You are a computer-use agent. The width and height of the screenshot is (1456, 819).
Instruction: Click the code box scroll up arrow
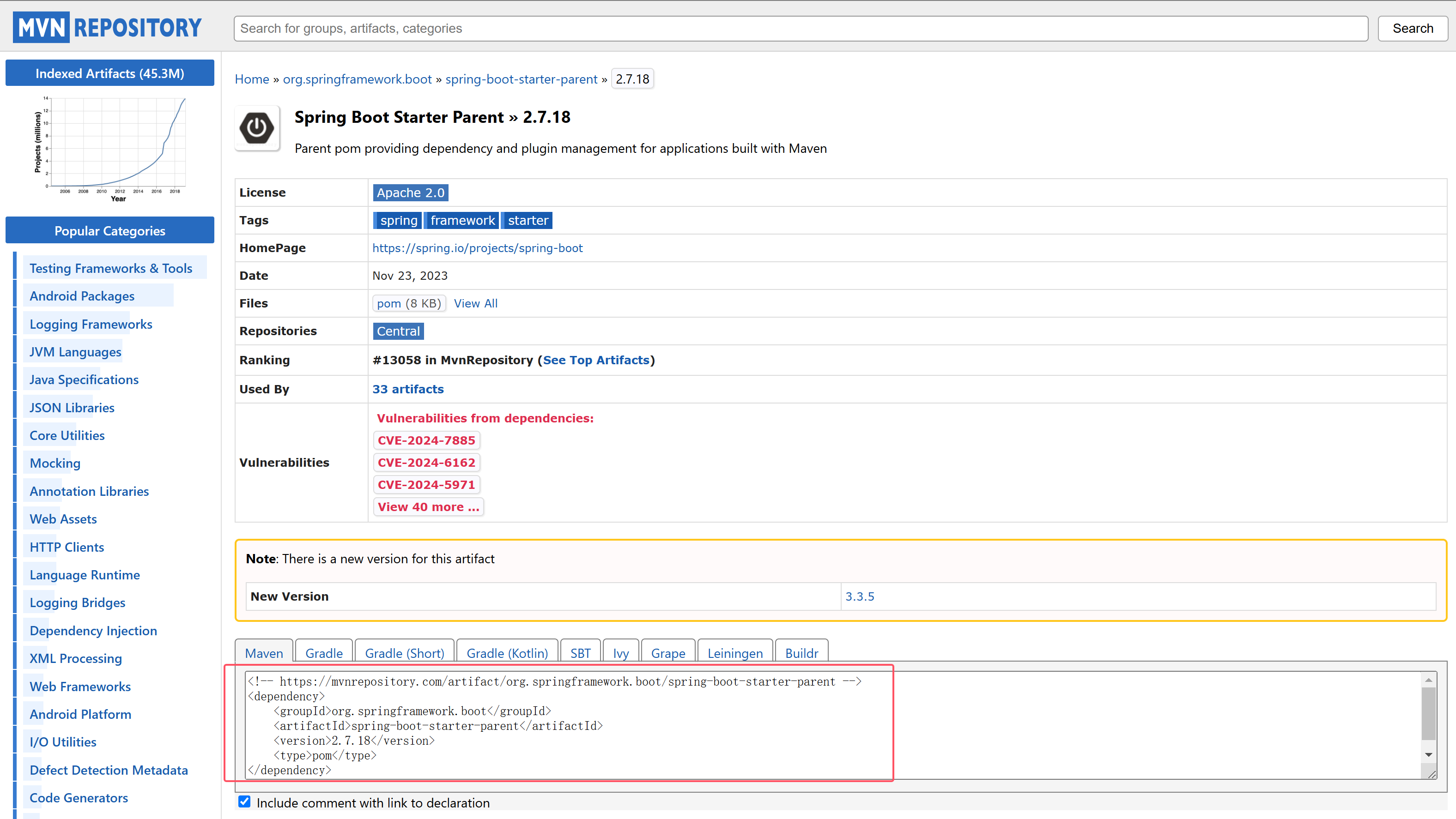(1428, 680)
